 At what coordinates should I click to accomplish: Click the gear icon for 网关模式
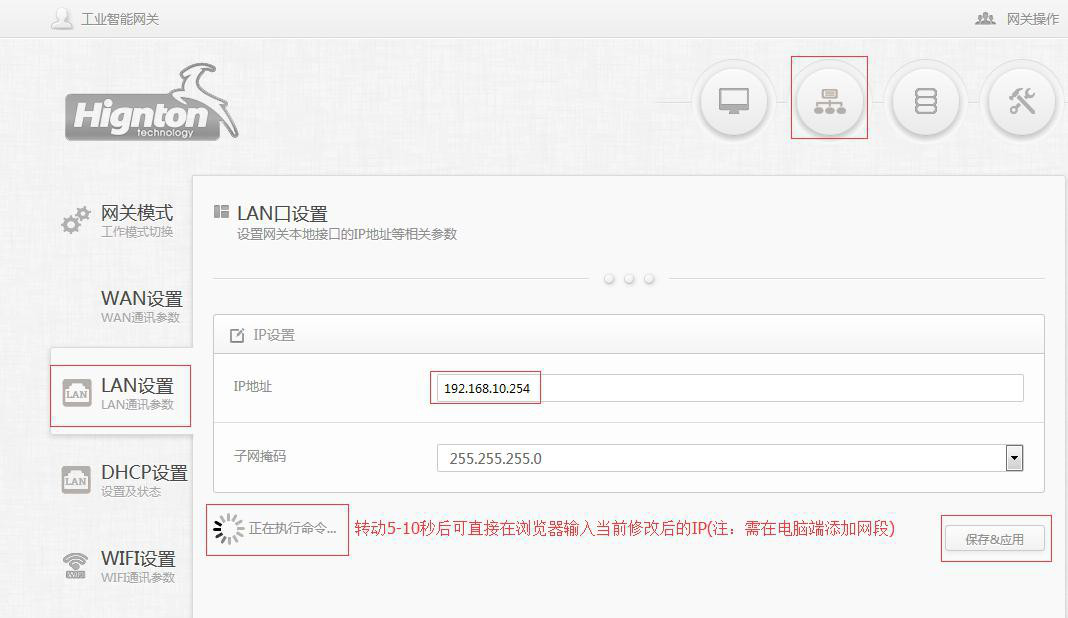click(76, 221)
